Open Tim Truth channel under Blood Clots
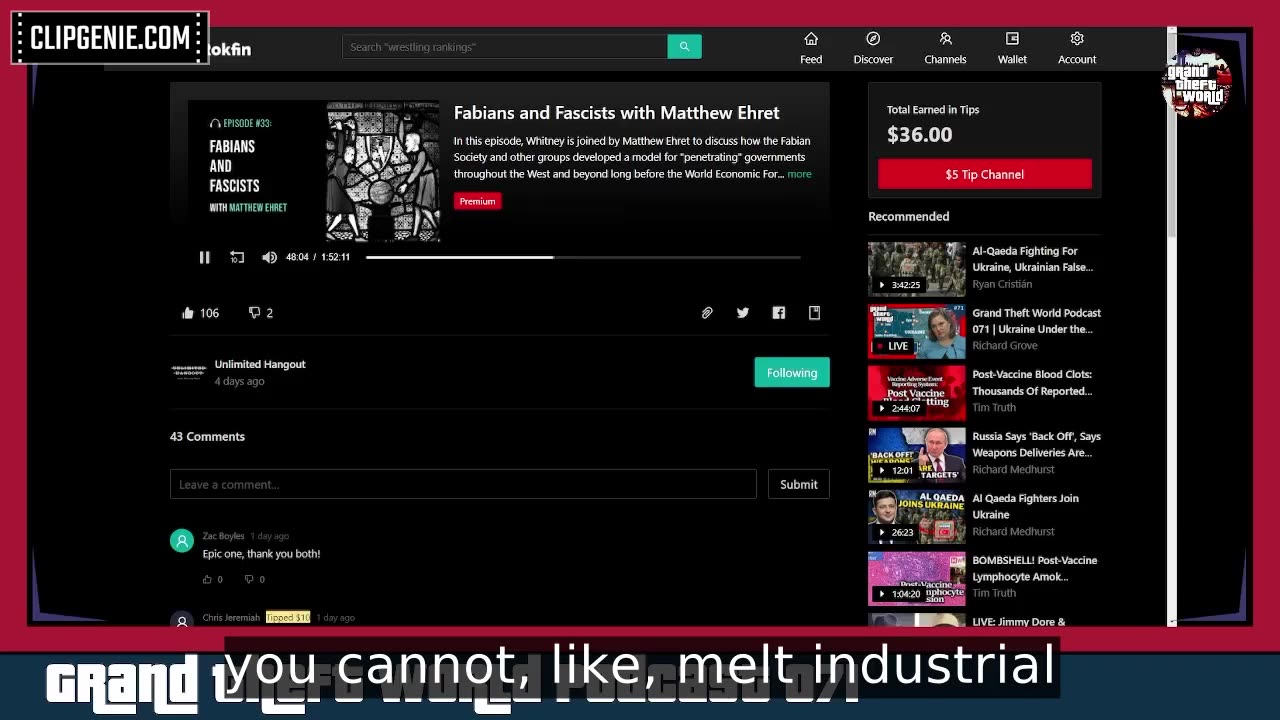The height and width of the screenshot is (720, 1280). 994,408
